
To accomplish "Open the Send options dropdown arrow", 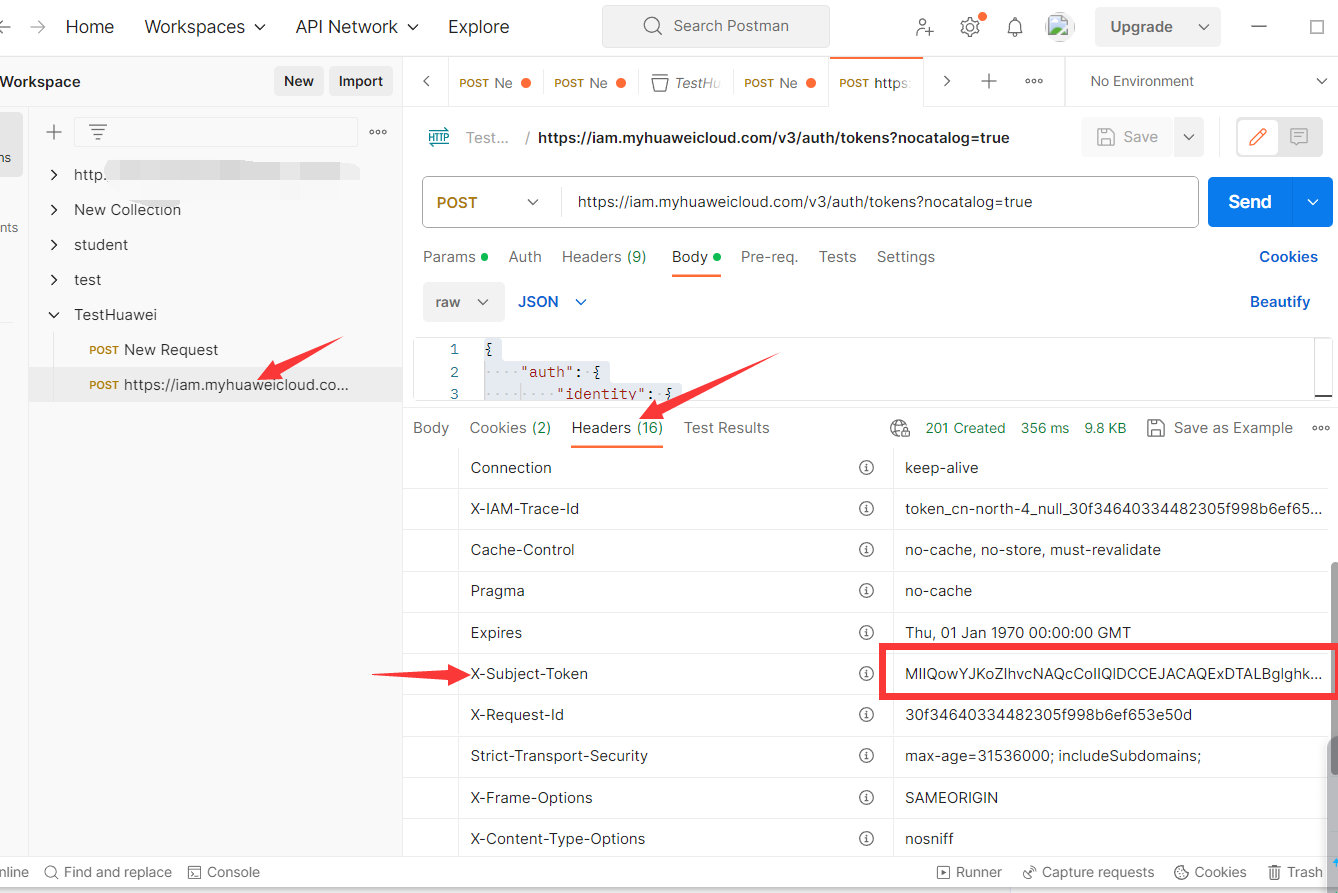I will coord(1313,202).
